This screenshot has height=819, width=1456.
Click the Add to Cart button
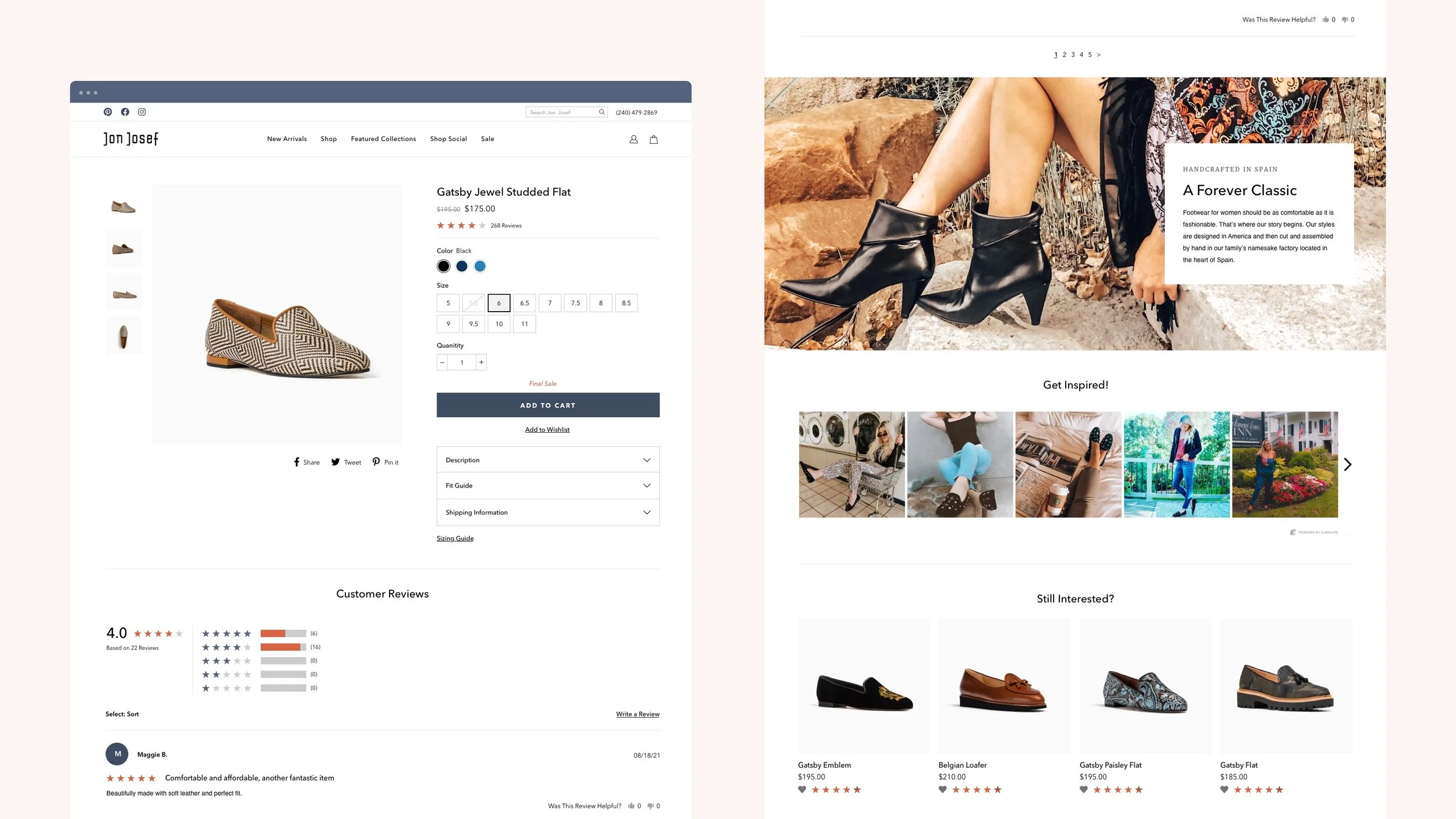pos(547,405)
